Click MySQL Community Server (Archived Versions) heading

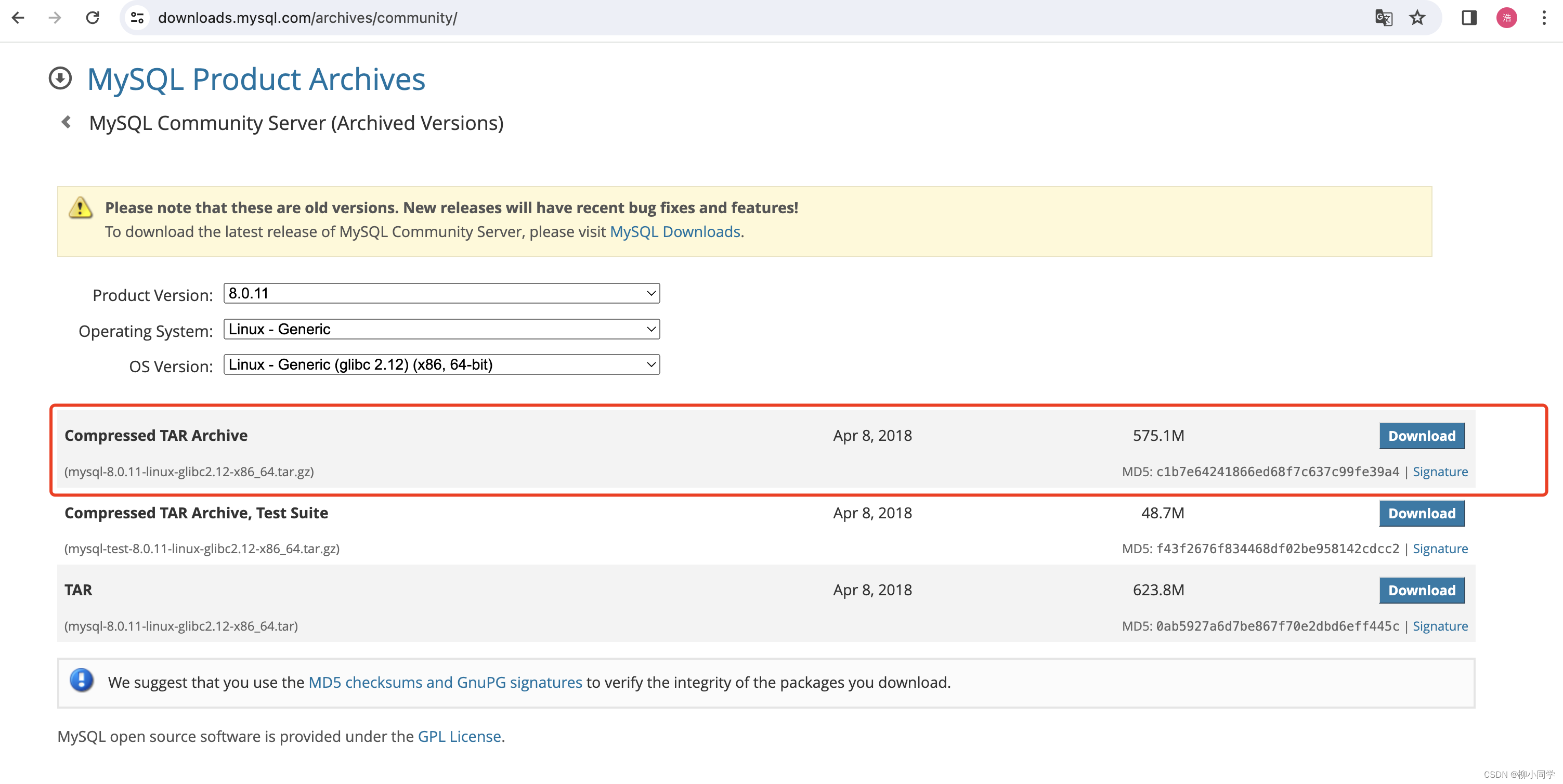[x=296, y=123]
